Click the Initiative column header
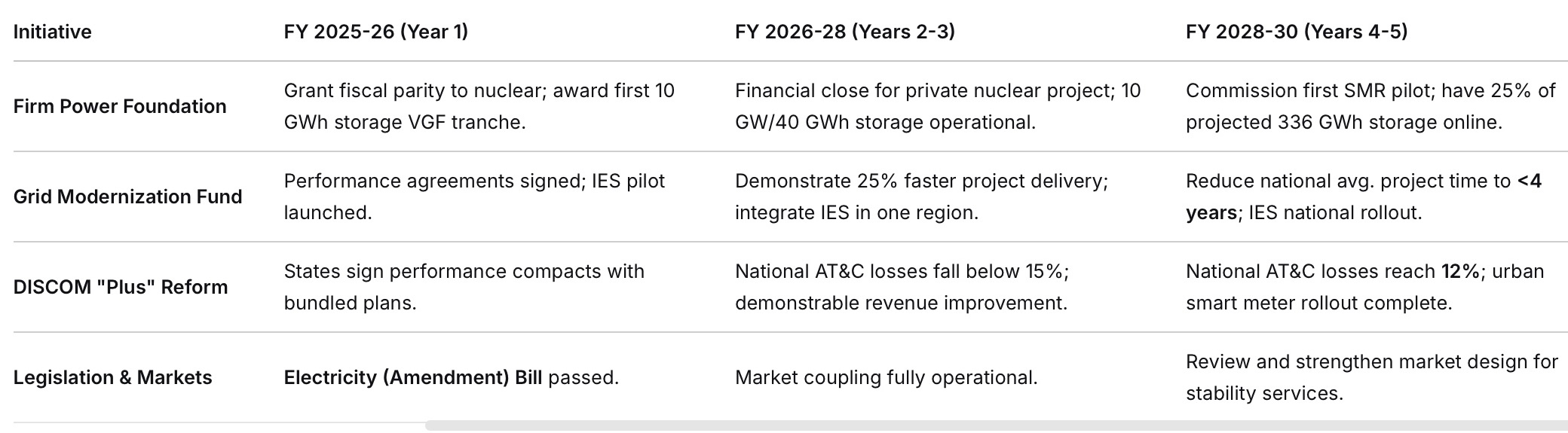The image size is (1568, 433). pos(53,32)
